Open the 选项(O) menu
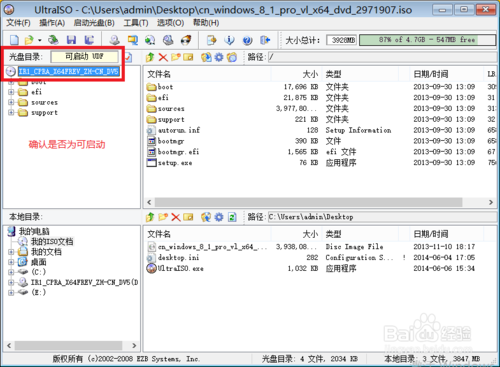The image size is (500, 367). pyautogui.click(x=171, y=23)
